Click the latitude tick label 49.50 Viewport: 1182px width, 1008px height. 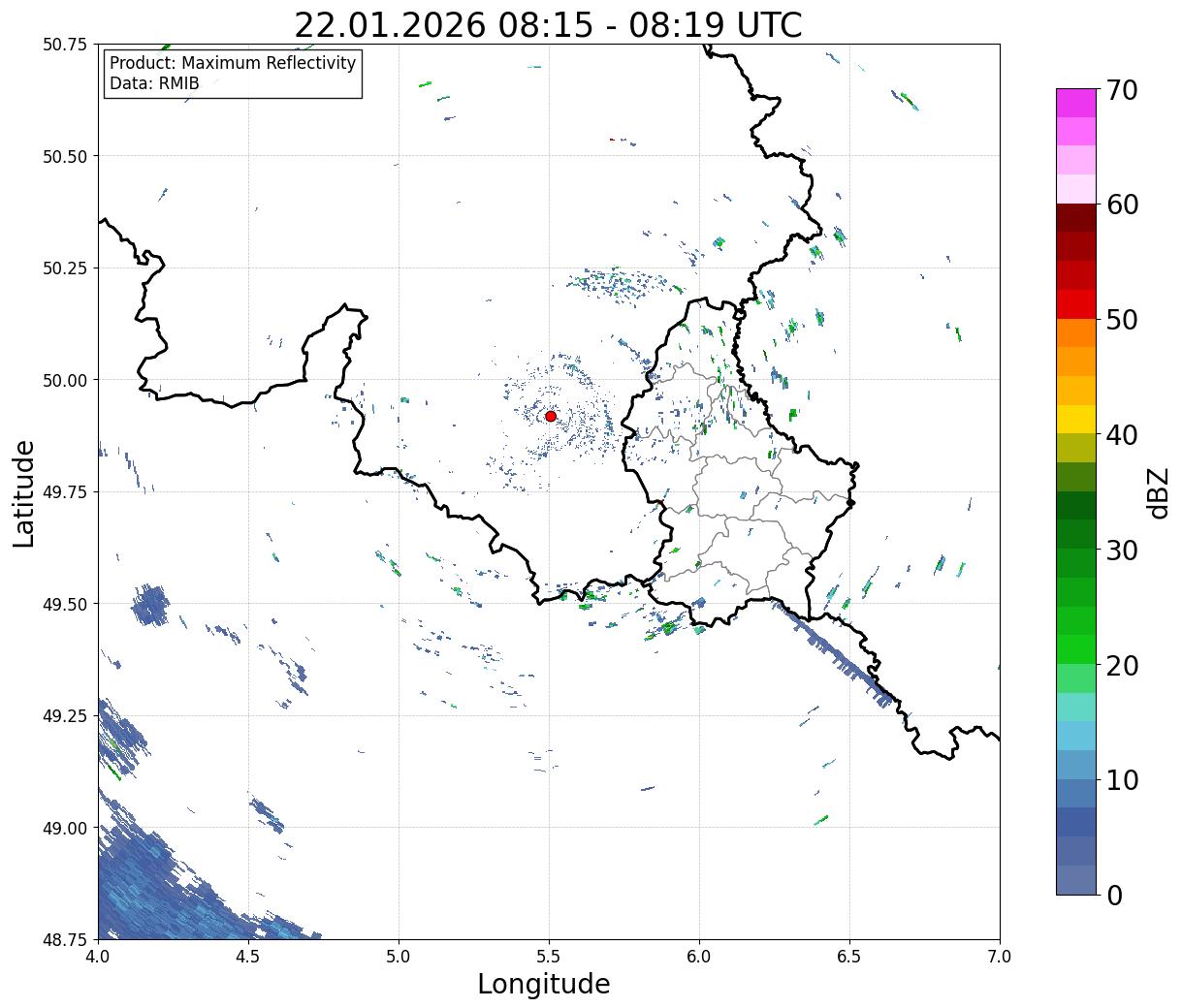tap(64, 604)
